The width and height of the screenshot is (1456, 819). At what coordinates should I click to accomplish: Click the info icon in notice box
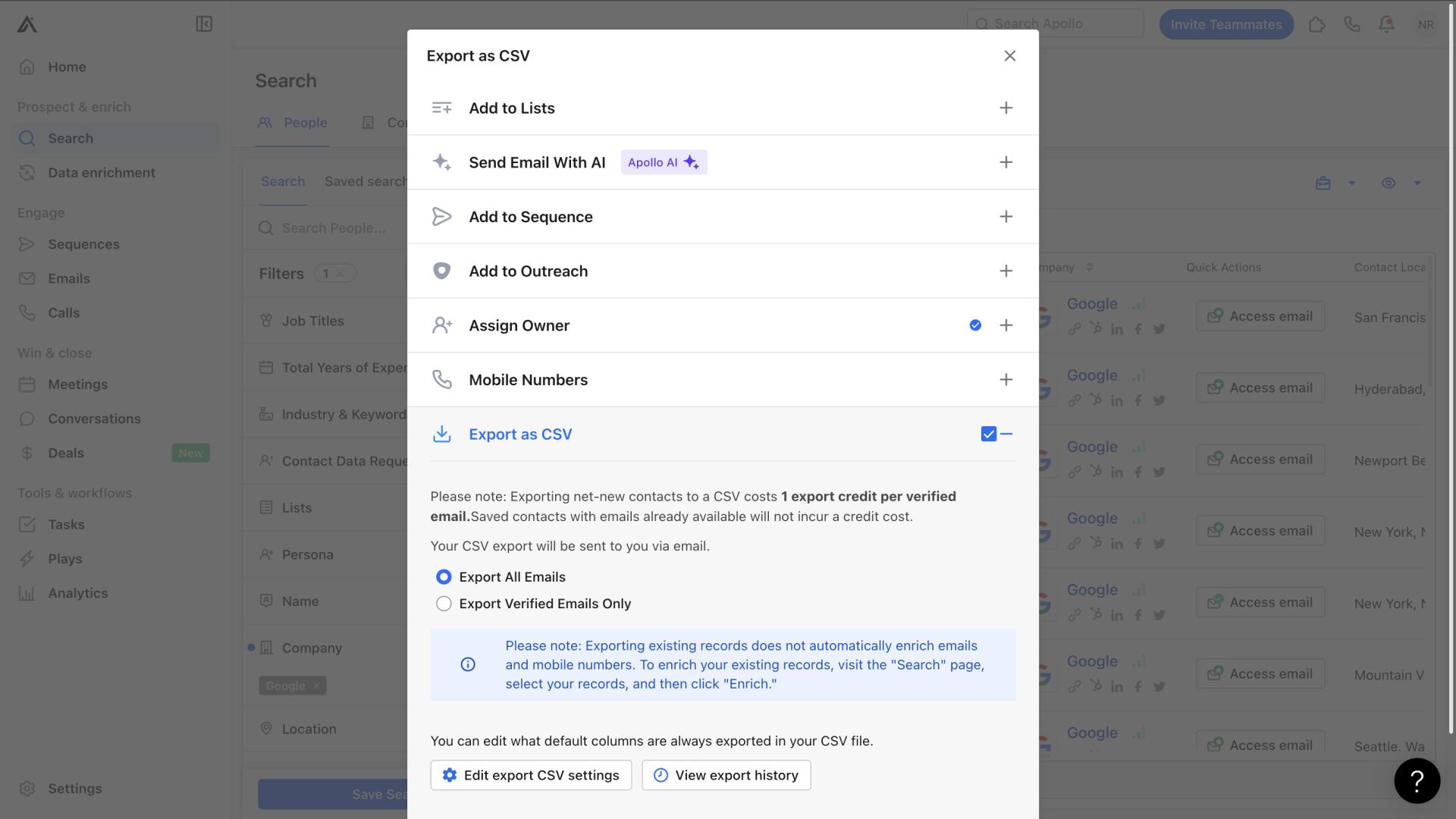pyautogui.click(x=467, y=662)
